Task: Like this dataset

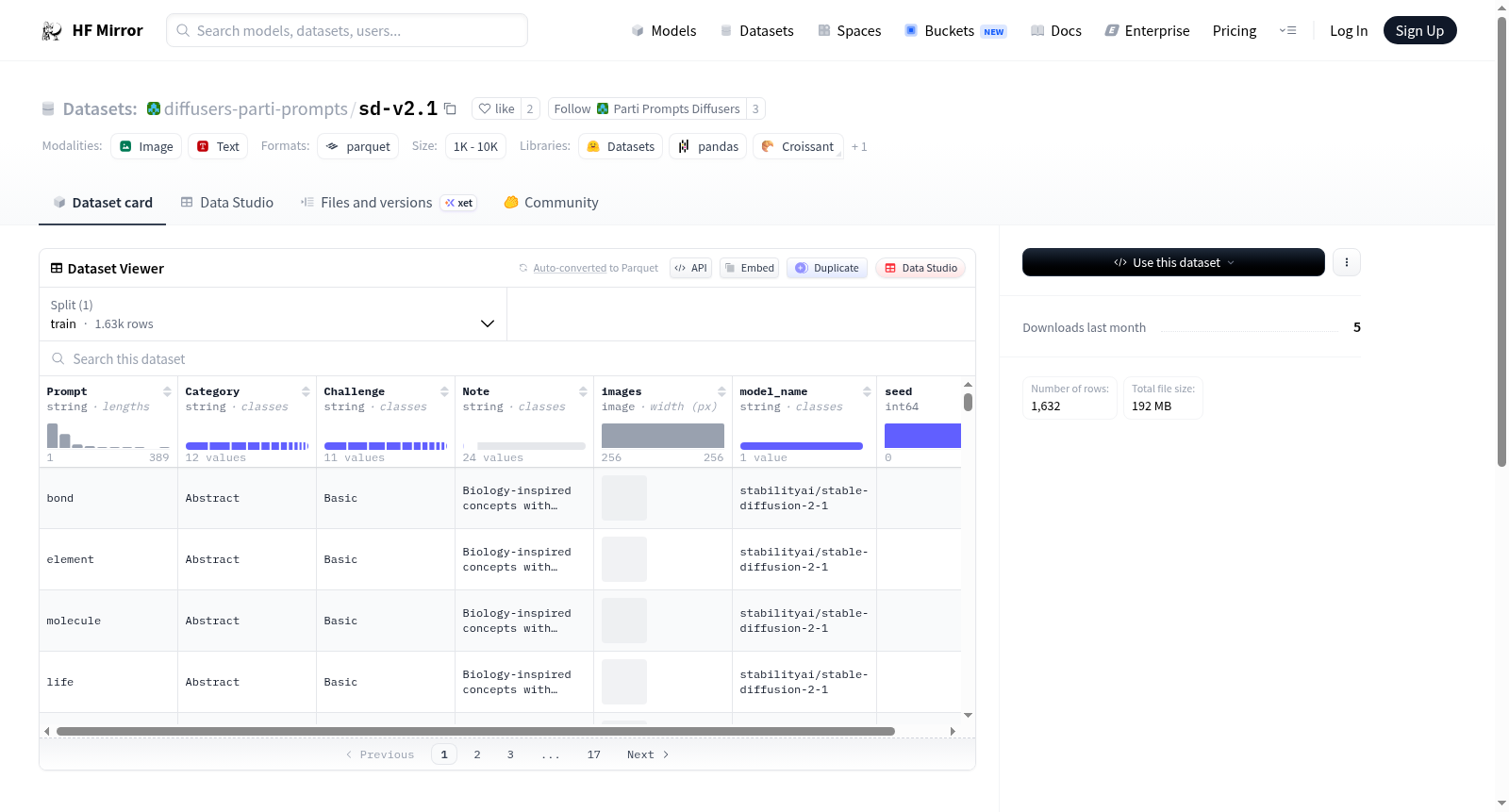Action: tap(496, 109)
